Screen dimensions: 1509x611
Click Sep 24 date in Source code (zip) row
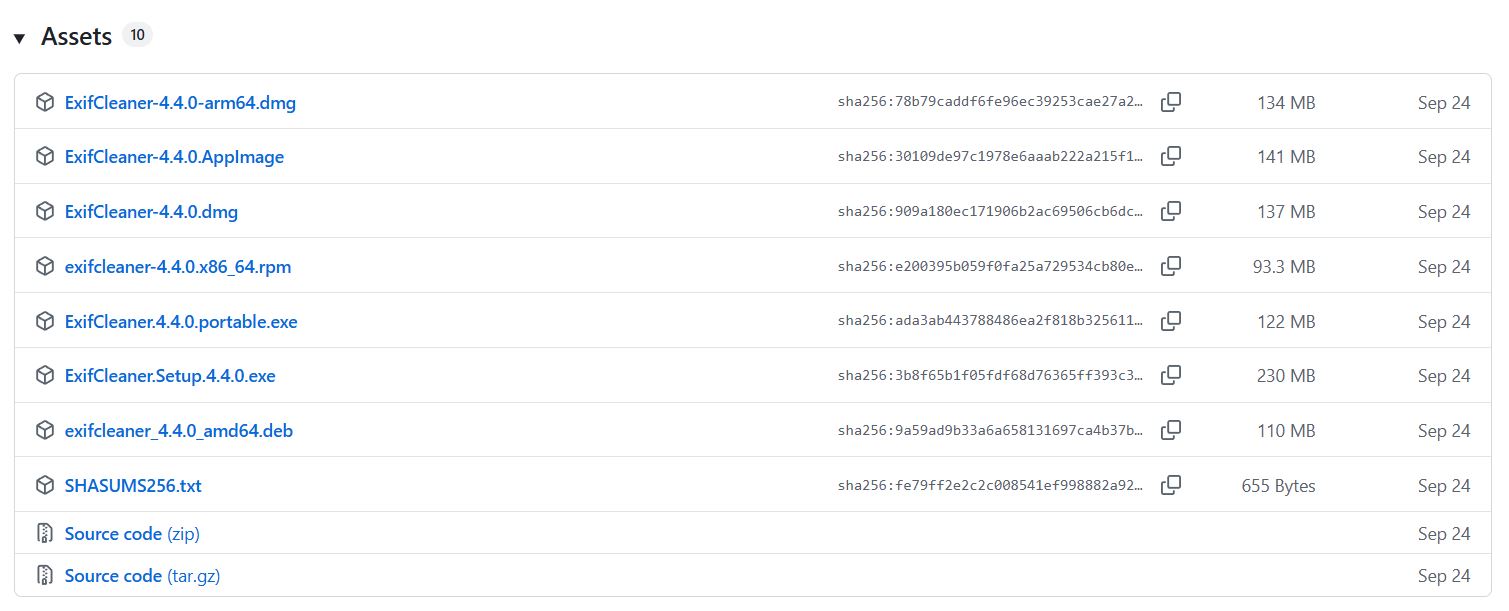click(1444, 534)
